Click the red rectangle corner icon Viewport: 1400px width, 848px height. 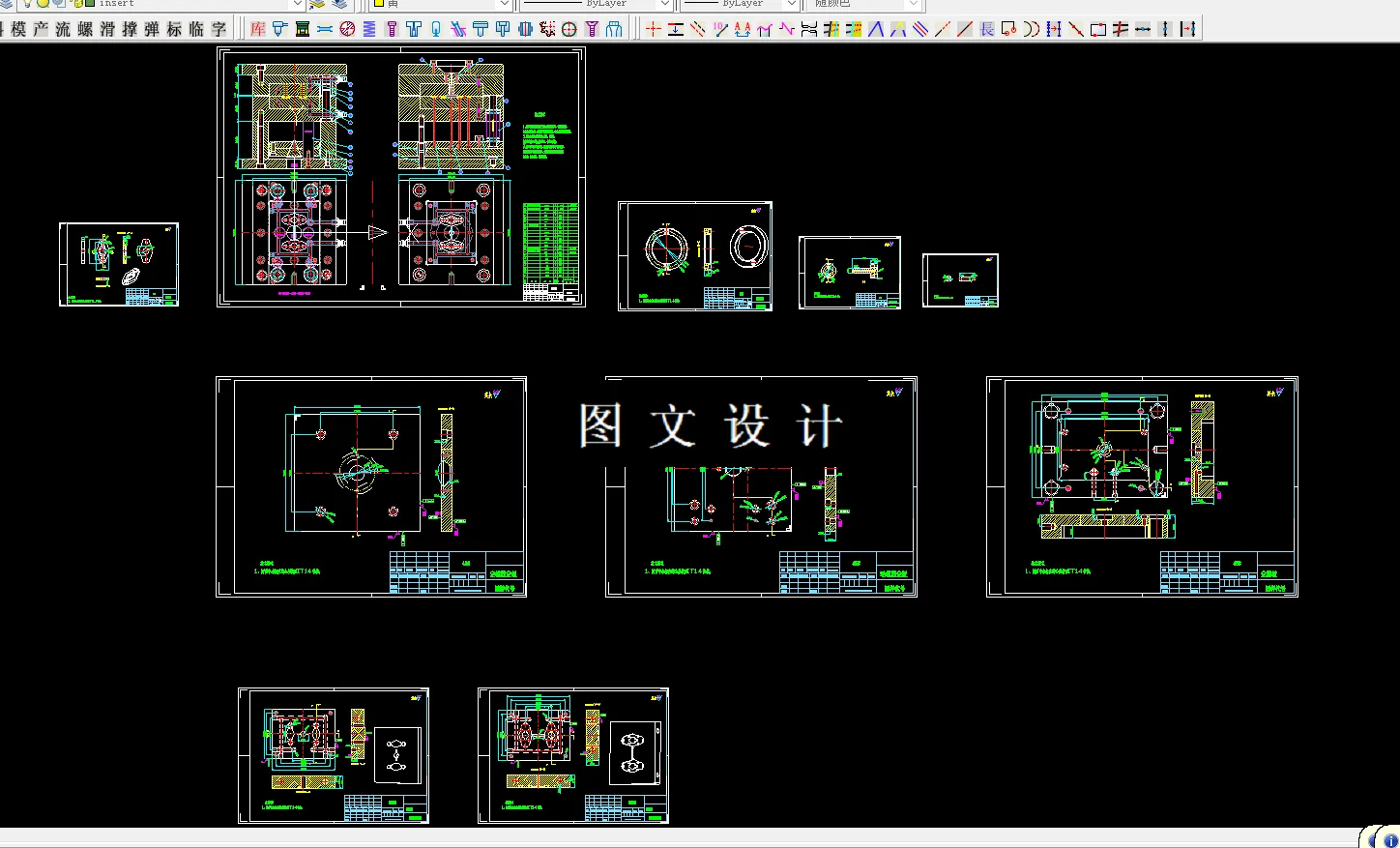1097,29
